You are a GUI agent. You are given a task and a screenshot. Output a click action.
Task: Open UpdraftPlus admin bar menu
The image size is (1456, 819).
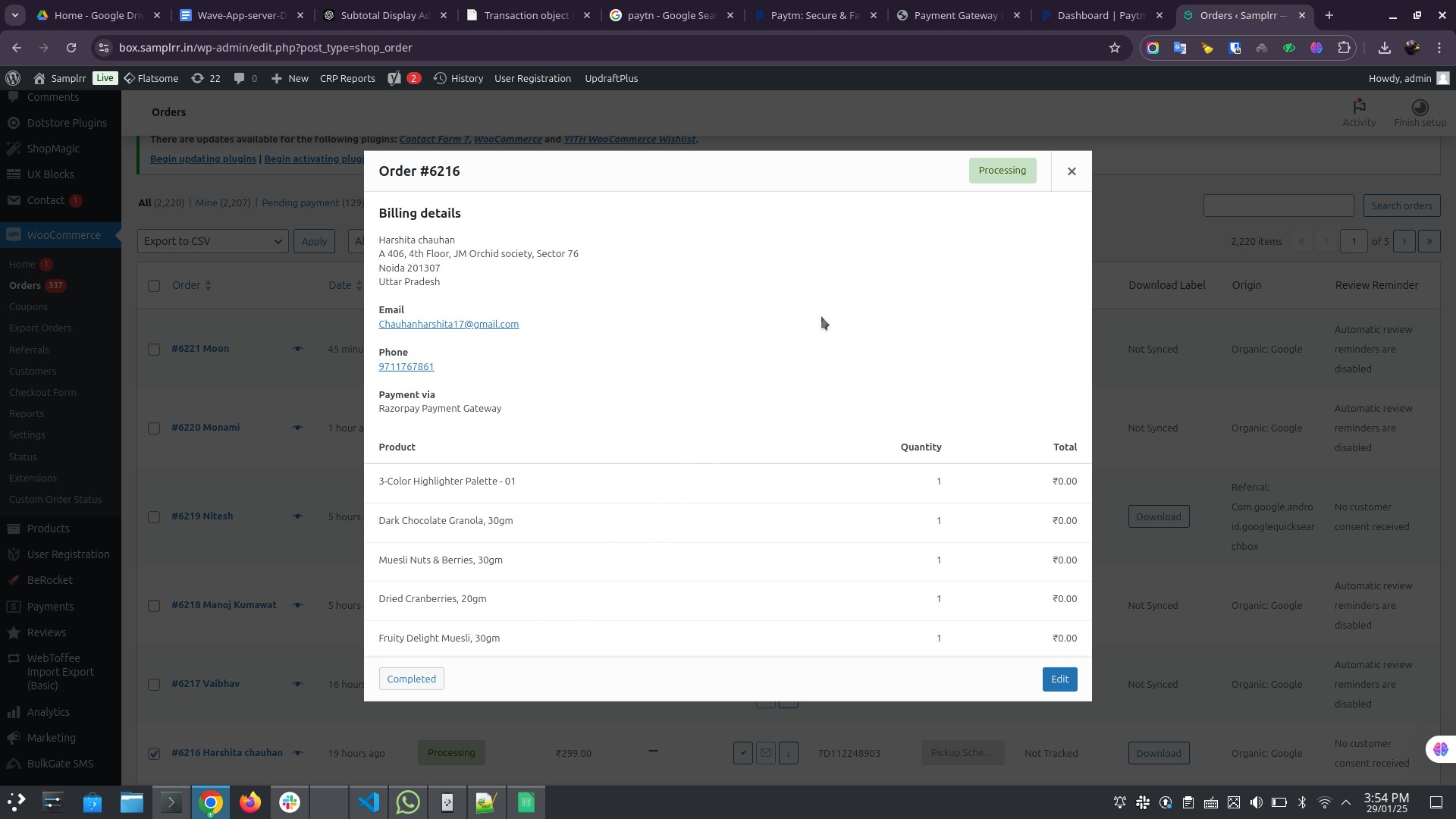click(x=611, y=78)
